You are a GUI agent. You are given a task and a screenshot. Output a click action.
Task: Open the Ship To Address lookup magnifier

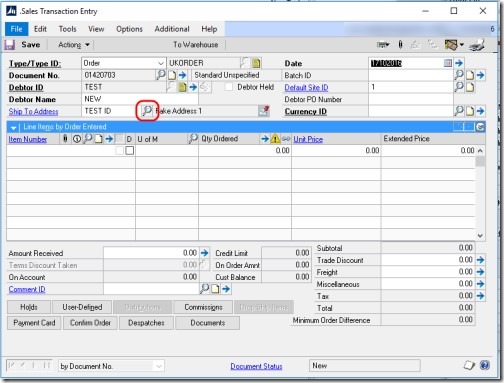147,111
